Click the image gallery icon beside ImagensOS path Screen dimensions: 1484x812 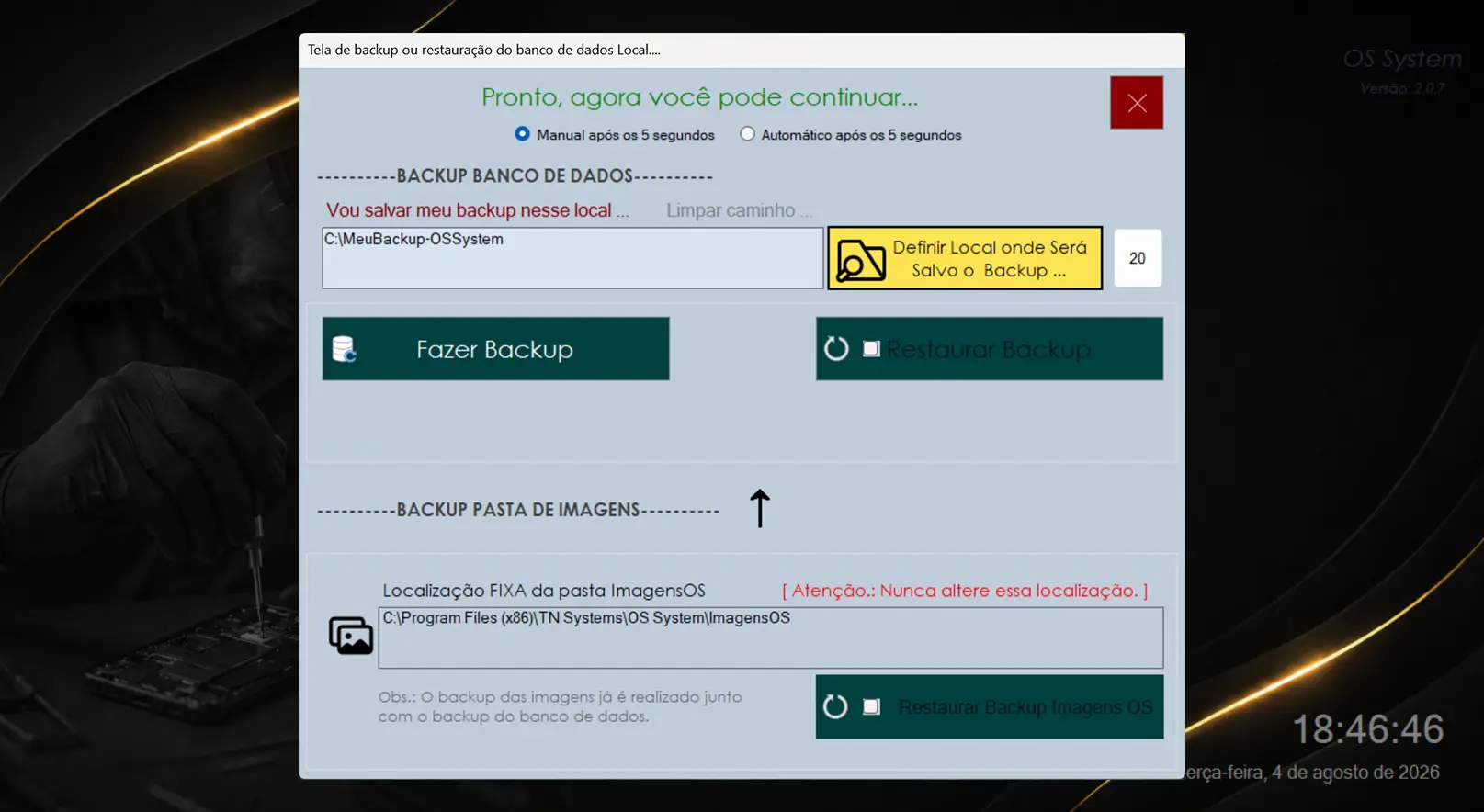351,636
